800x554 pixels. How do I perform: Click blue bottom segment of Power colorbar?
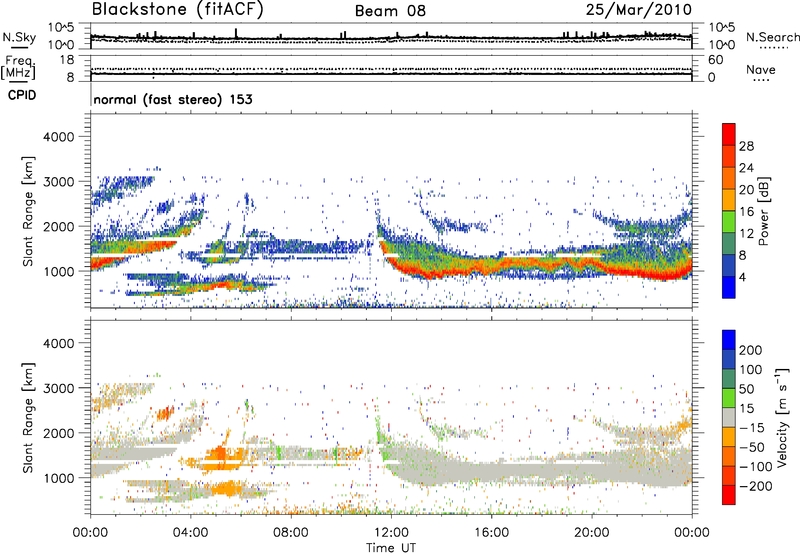(x=729, y=287)
